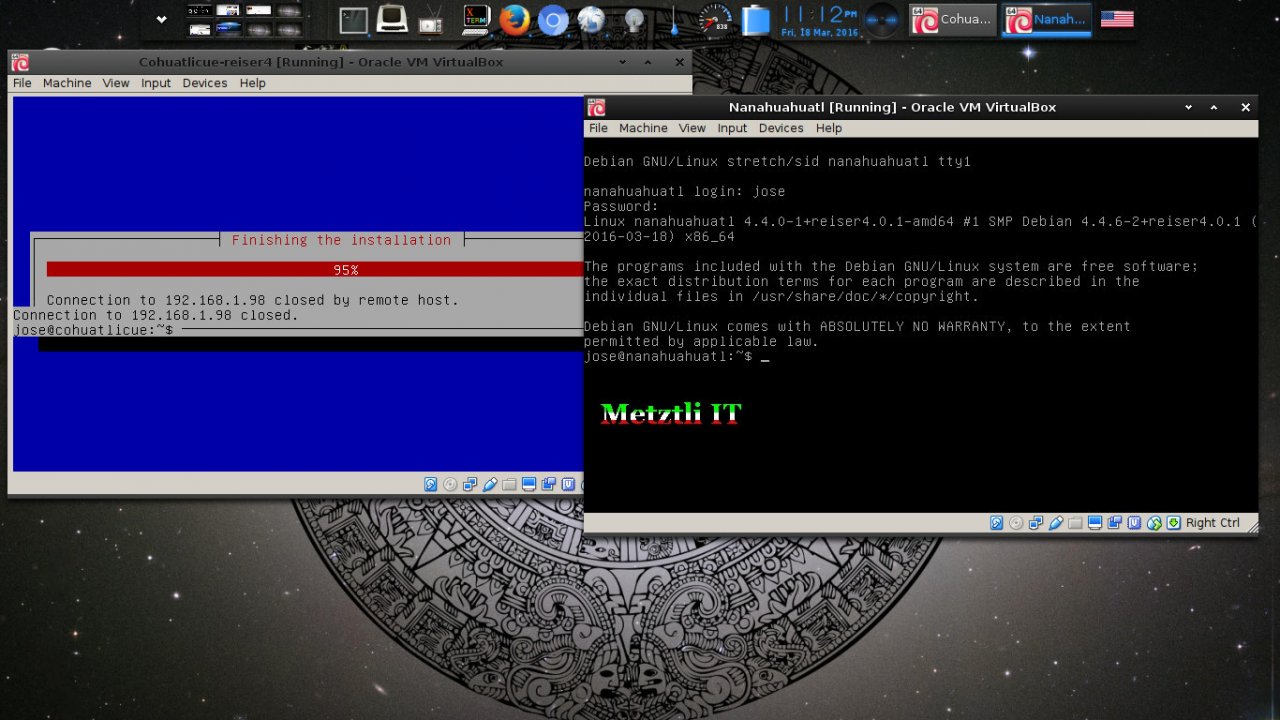
Task: Click hard disk activity icon in Cohuatlicue status bar
Action: click(431, 484)
